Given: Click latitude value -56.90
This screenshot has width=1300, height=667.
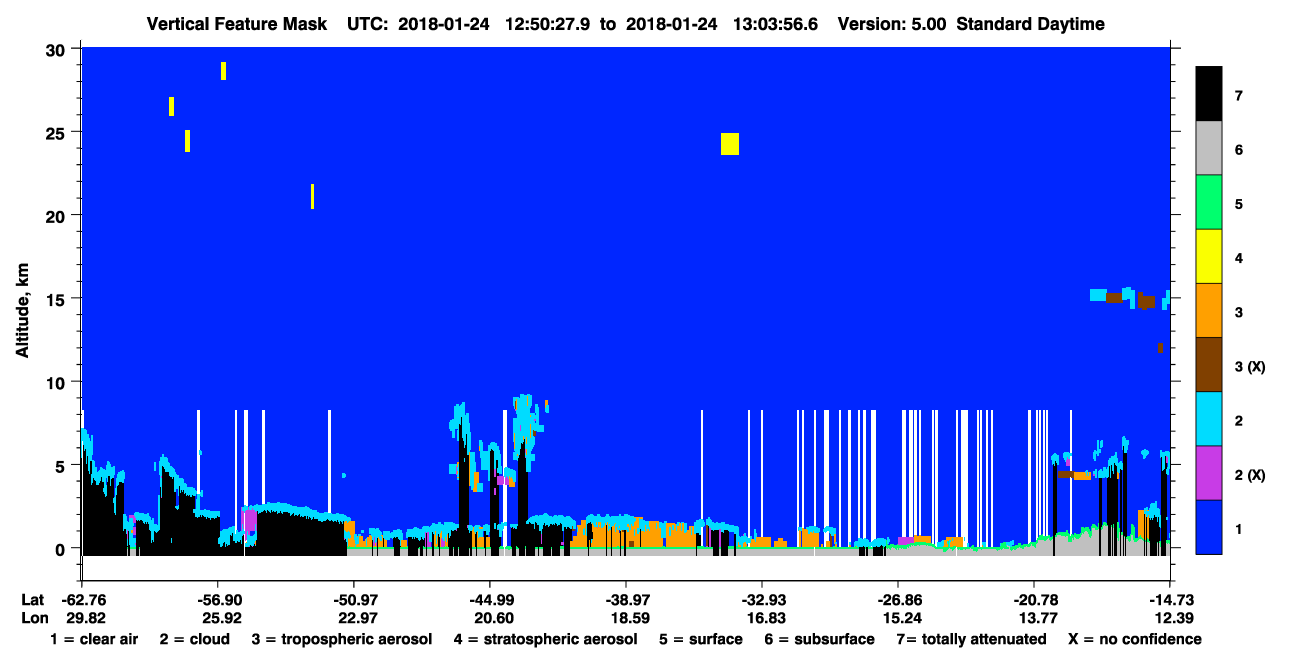Looking at the screenshot, I should tap(220, 600).
